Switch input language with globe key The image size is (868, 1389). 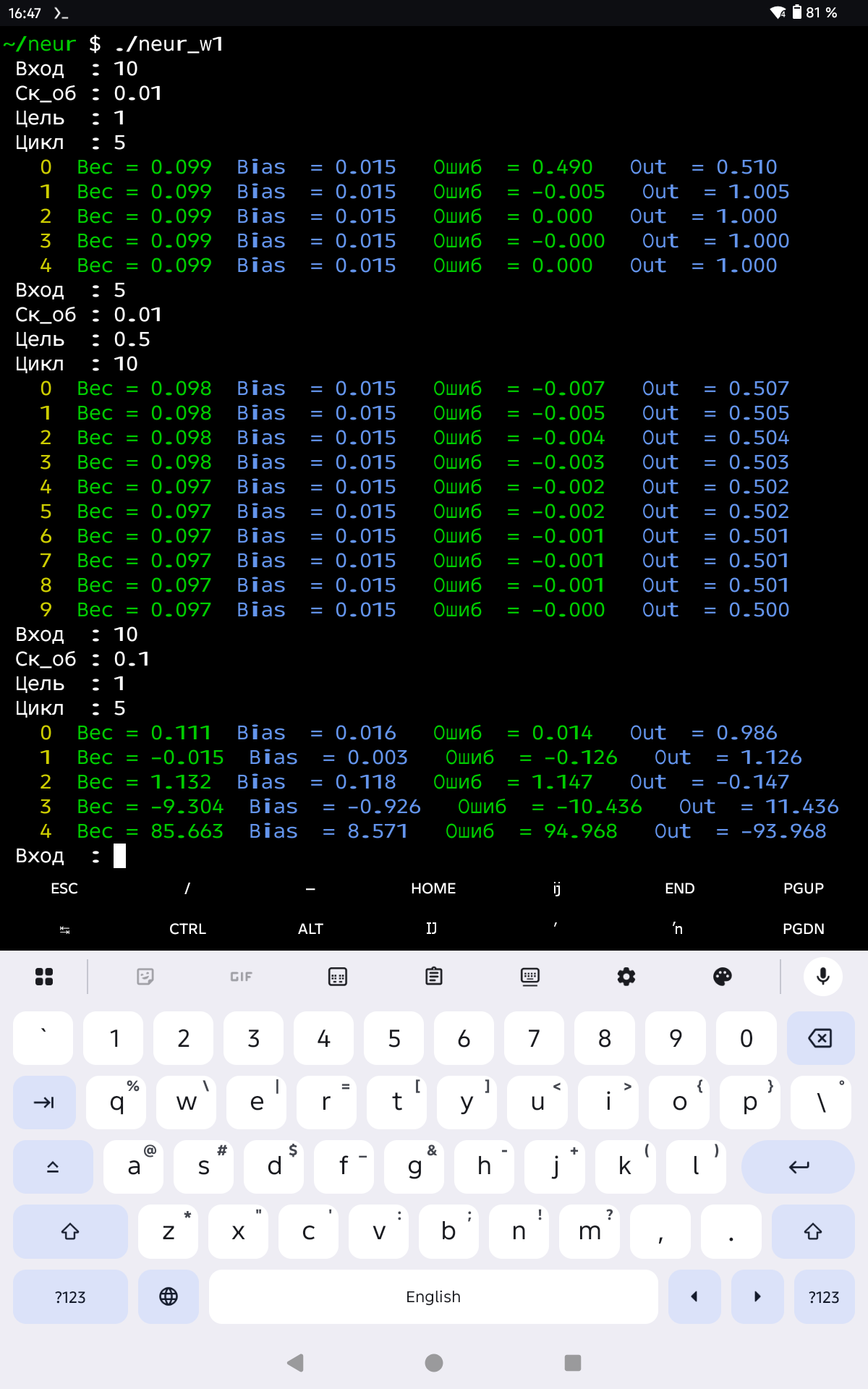coord(169,1296)
